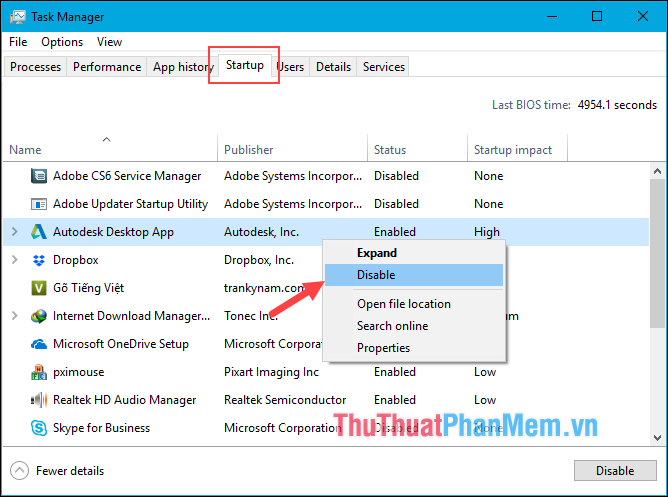Click the Disabled status of Adobe CS6
668x497 pixels.
click(396, 176)
